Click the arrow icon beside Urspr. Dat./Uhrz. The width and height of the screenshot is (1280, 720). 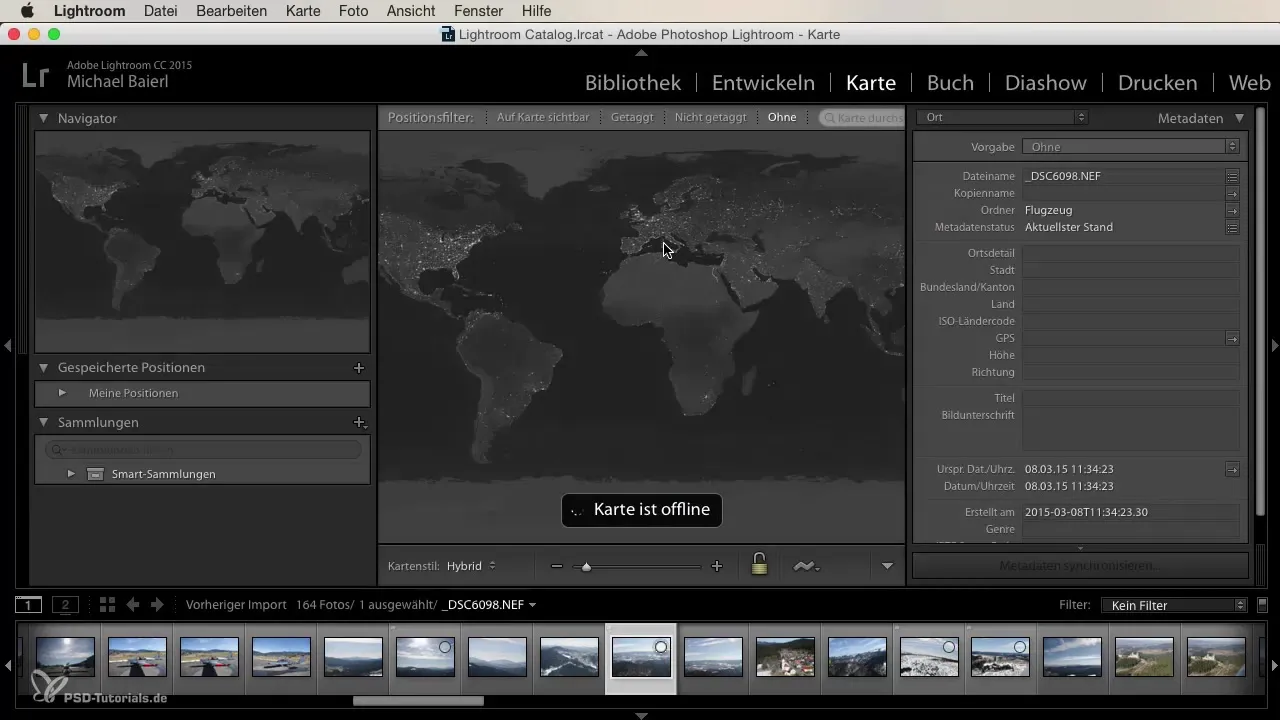[1233, 469]
